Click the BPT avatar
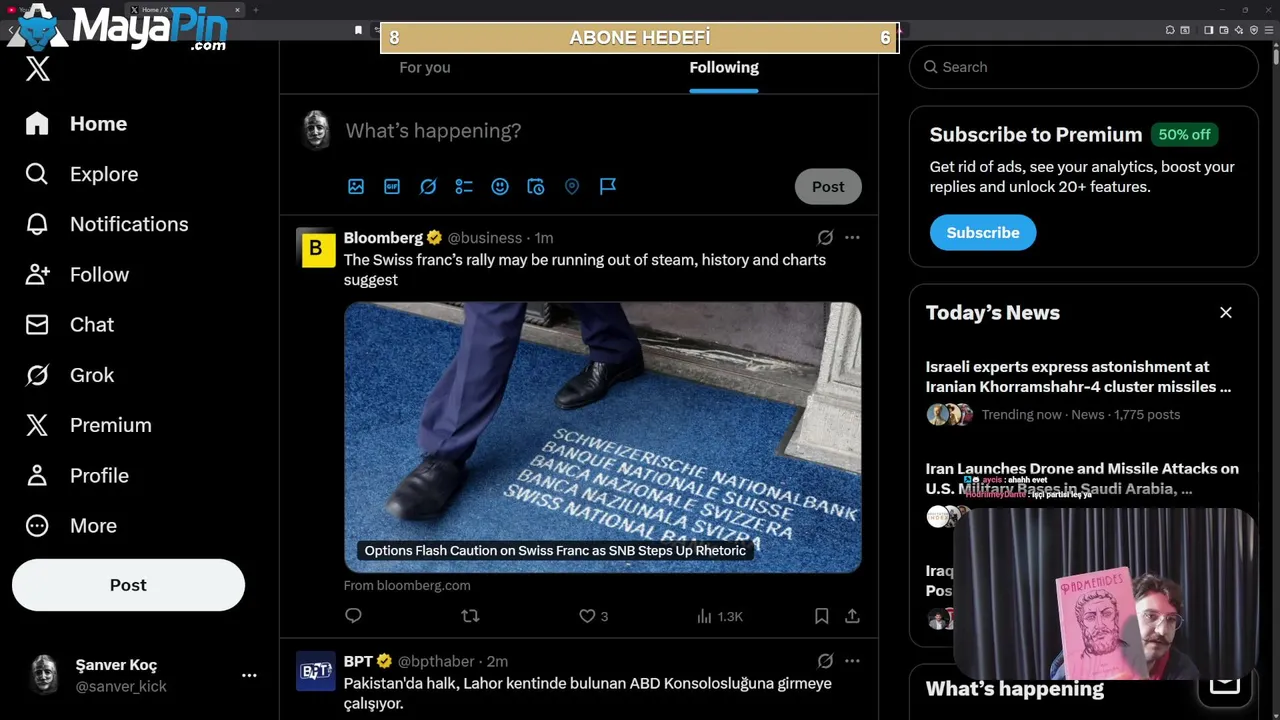 [316, 671]
